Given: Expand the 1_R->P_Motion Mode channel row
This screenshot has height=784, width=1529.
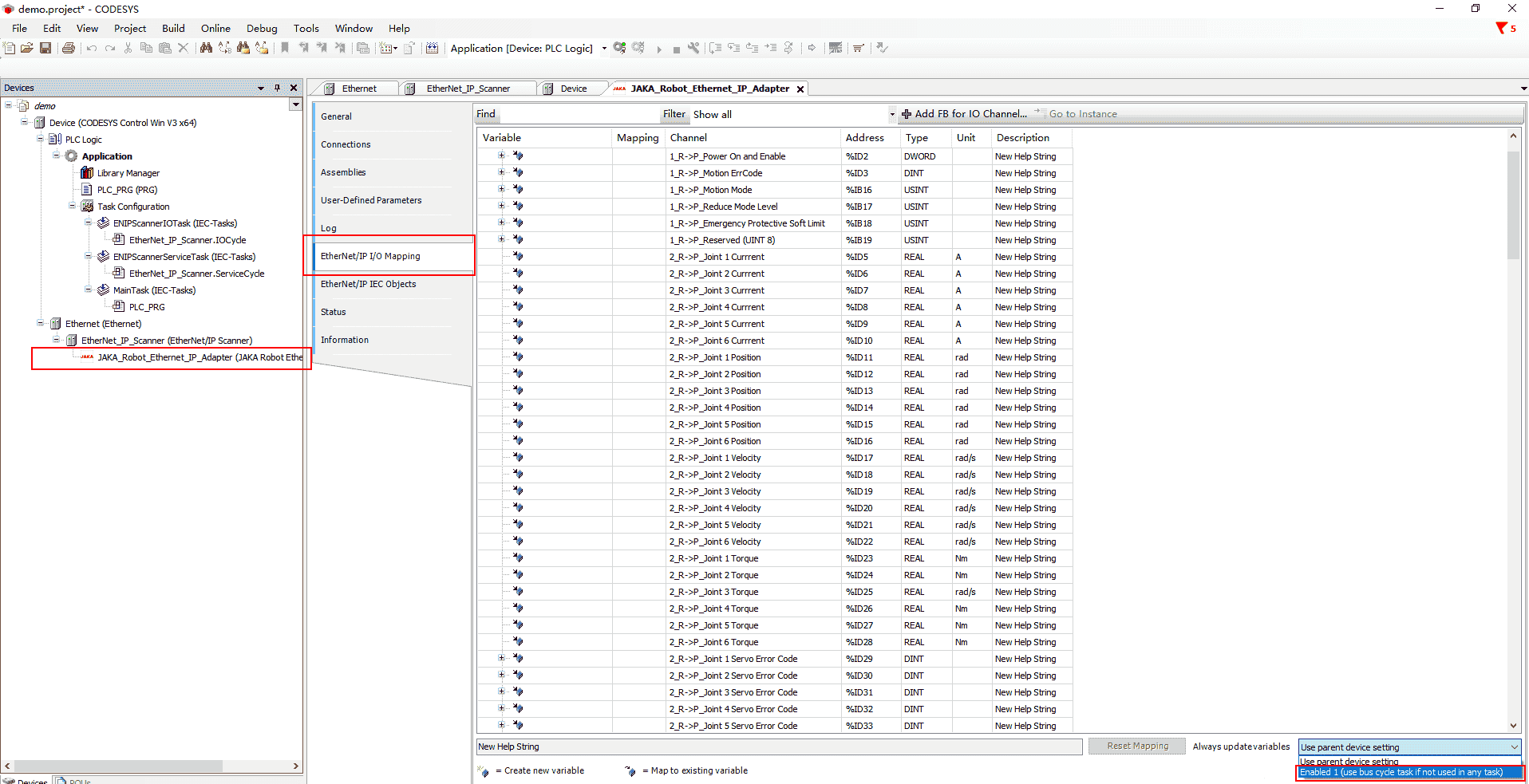Looking at the screenshot, I should [x=501, y=189].
